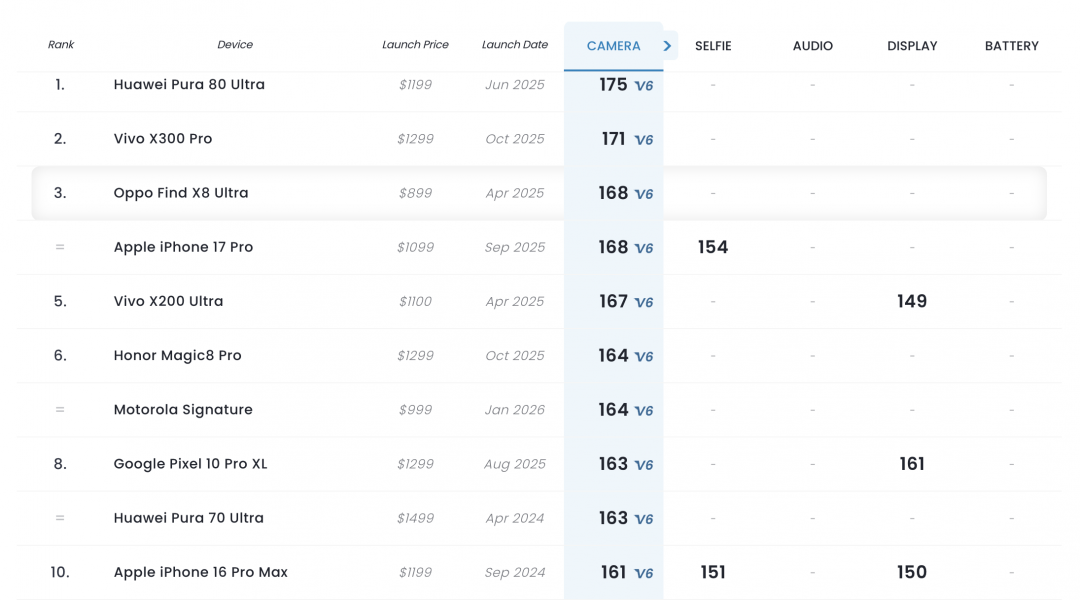
Task: Click selfie score 151 for iPhone 16 Pro Max
Action: pos(713,572)
